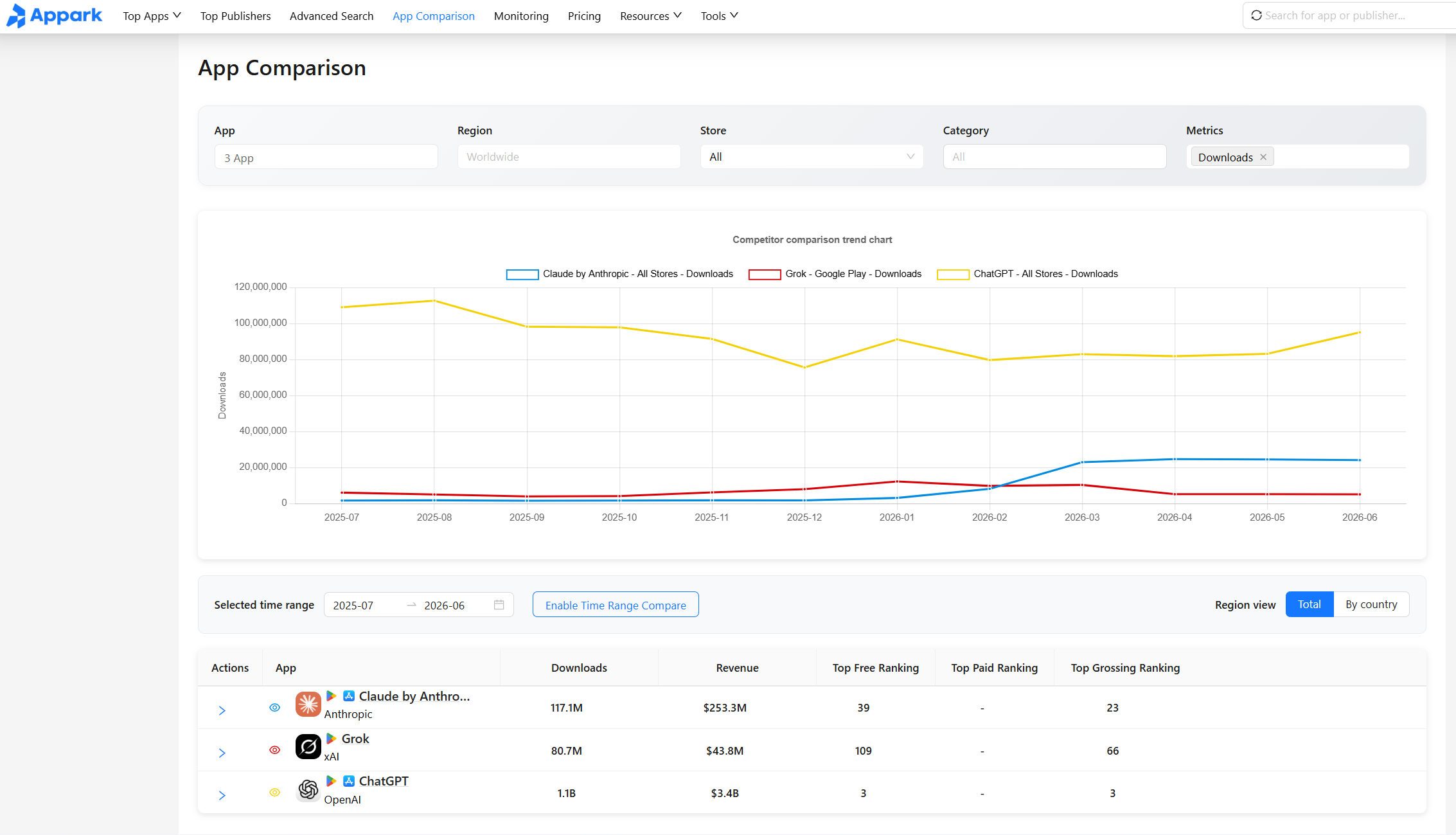Open the Monitoring page

521,16
